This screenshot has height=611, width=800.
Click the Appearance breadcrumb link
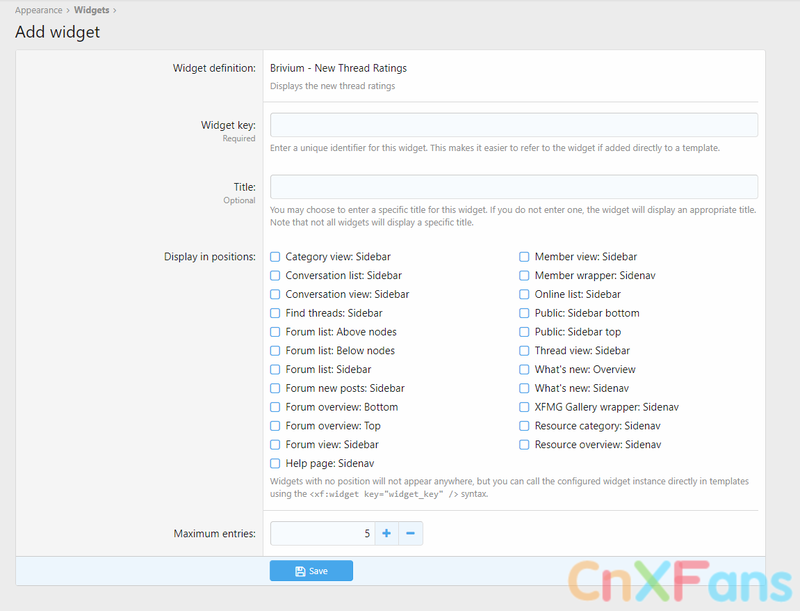pyautogui.click(x=38, y=10)
